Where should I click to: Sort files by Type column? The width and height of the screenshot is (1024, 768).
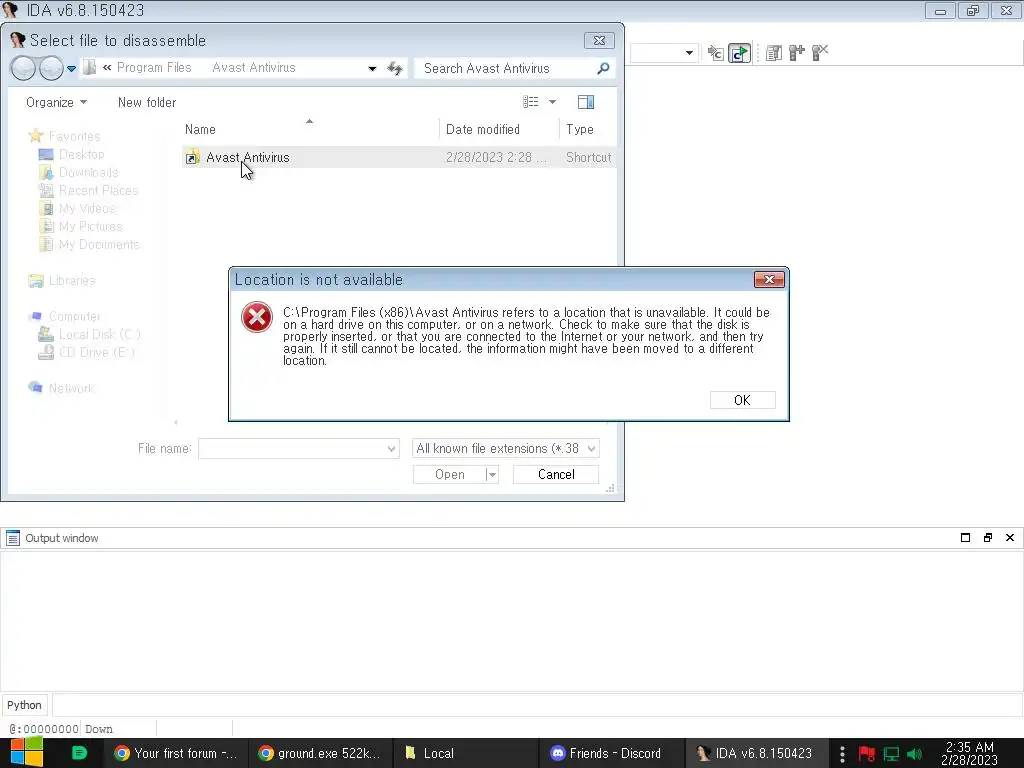580,129
